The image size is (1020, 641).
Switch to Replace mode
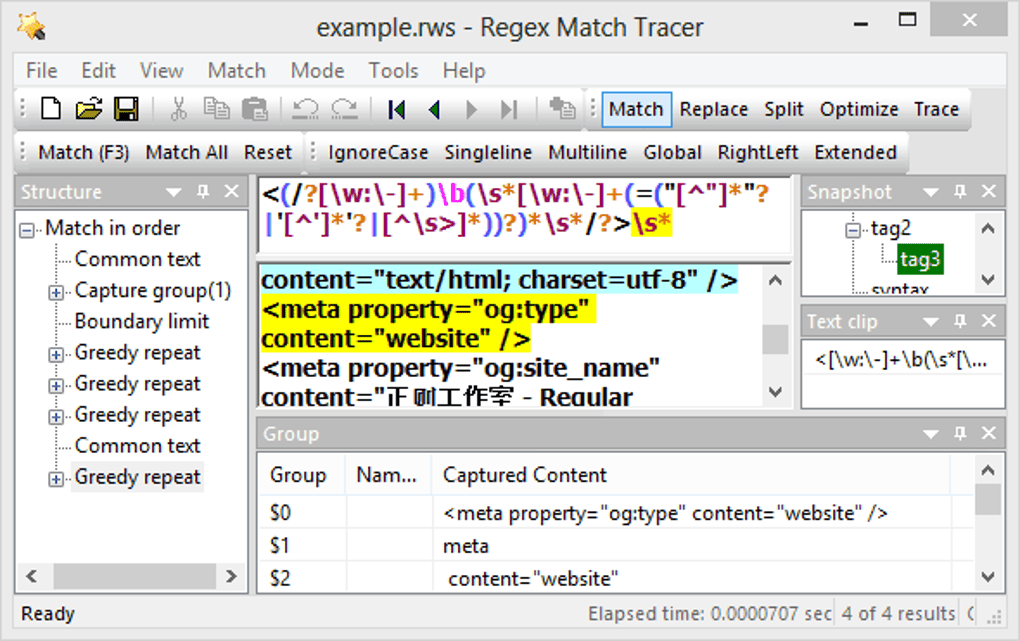click(x=713, y=109)
